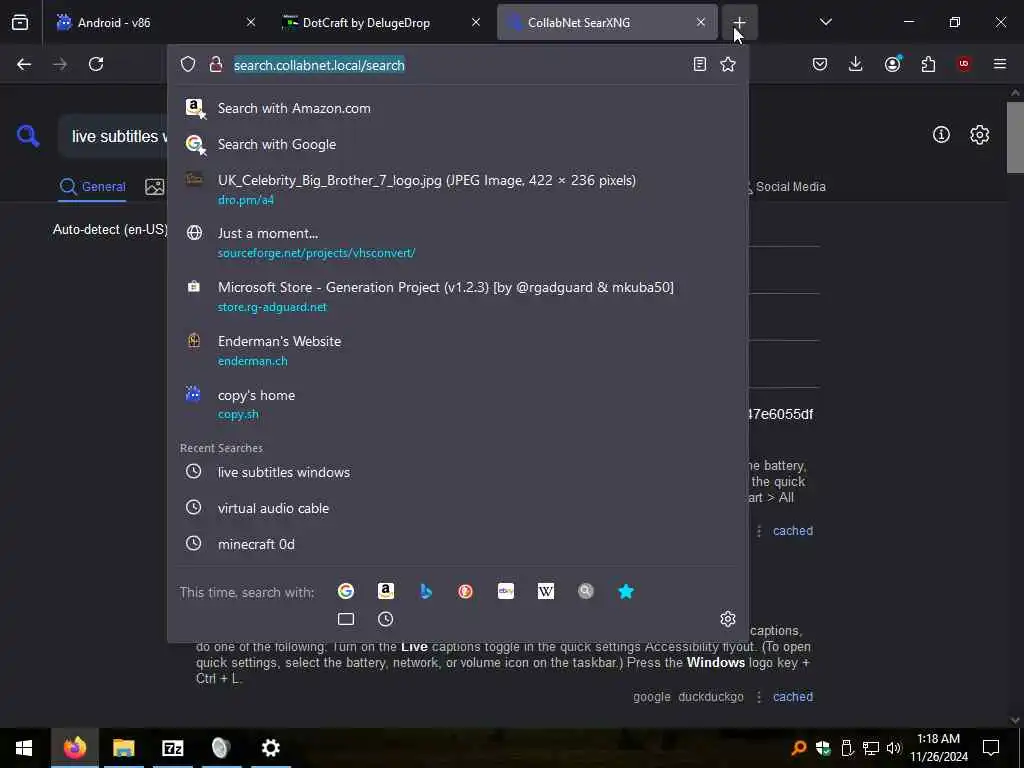Open SearXNG about info icon

point(941,135)
